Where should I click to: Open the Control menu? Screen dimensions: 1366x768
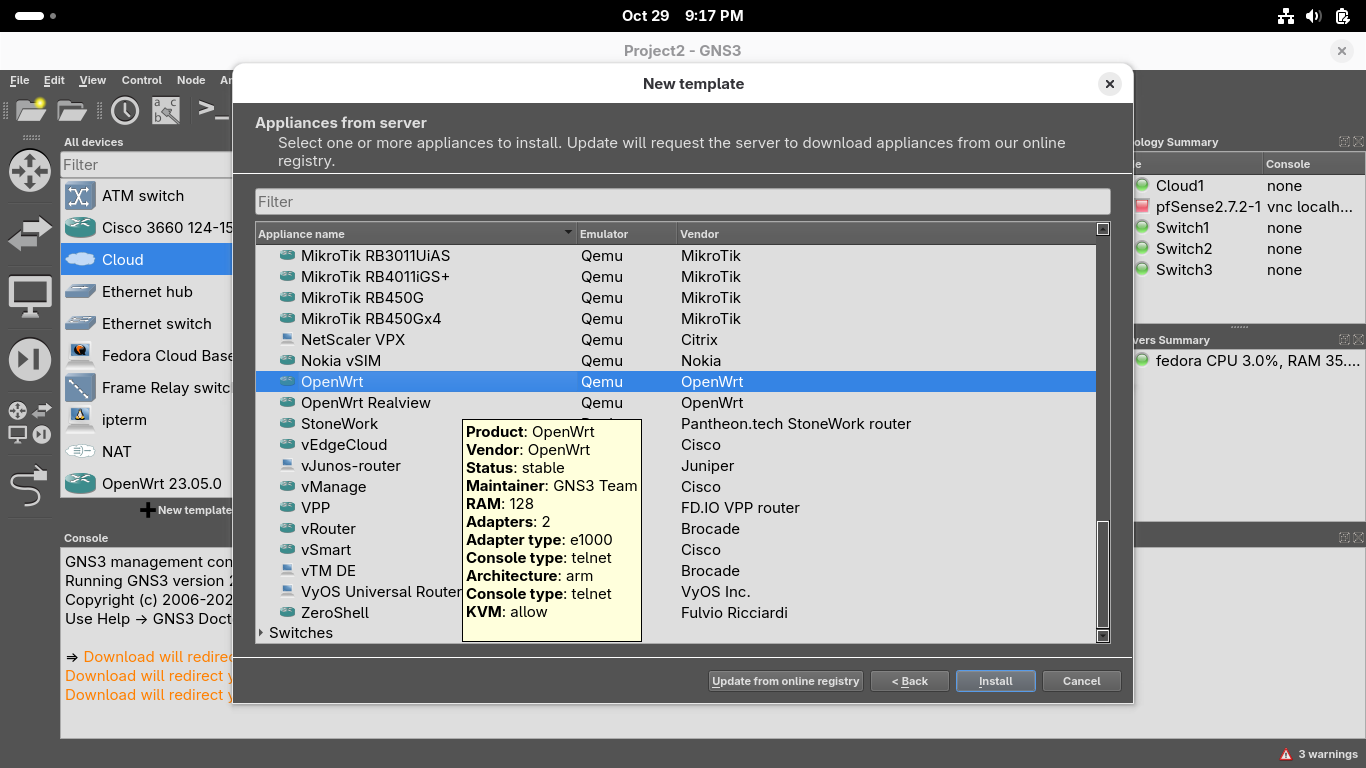tap(142, 80)
